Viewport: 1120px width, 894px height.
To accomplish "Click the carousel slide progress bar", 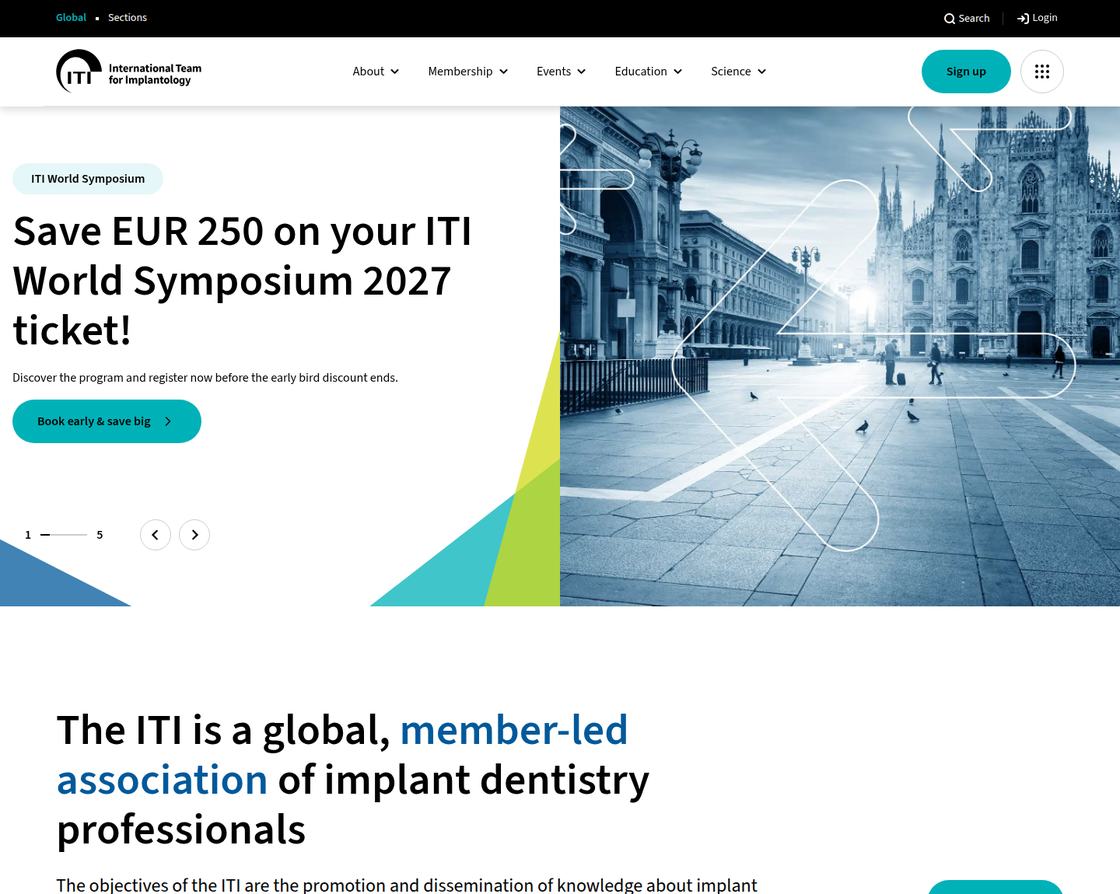I will 64,535.
